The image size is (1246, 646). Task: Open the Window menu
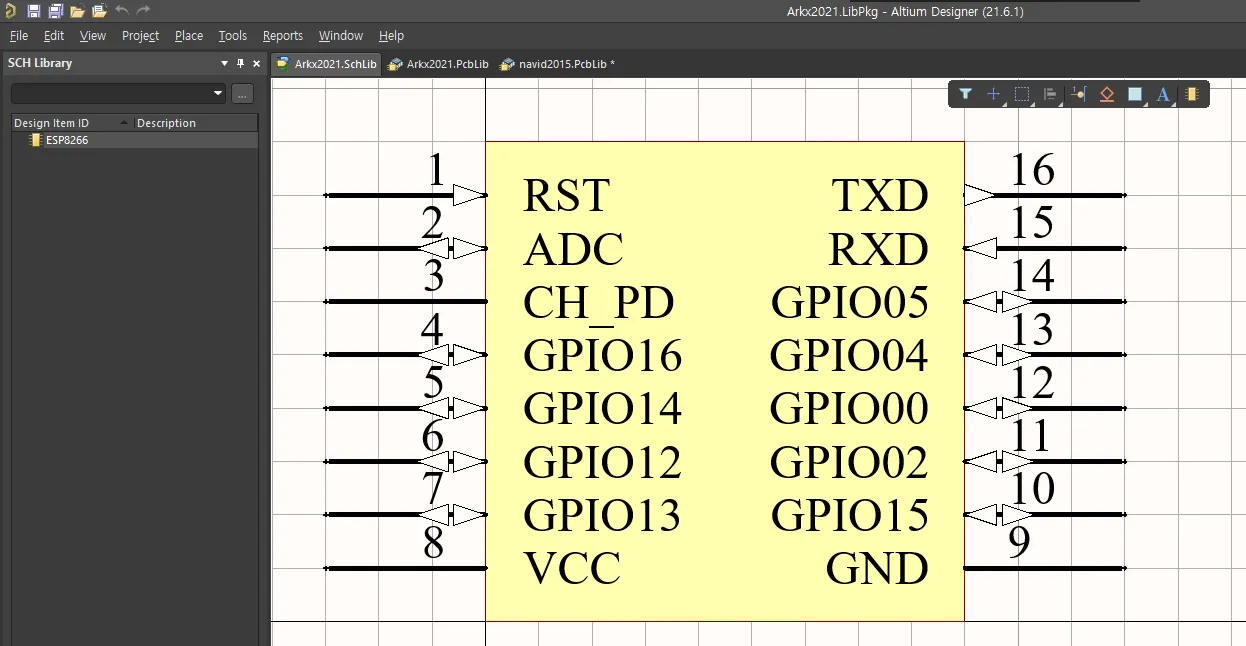click(341, 35)
